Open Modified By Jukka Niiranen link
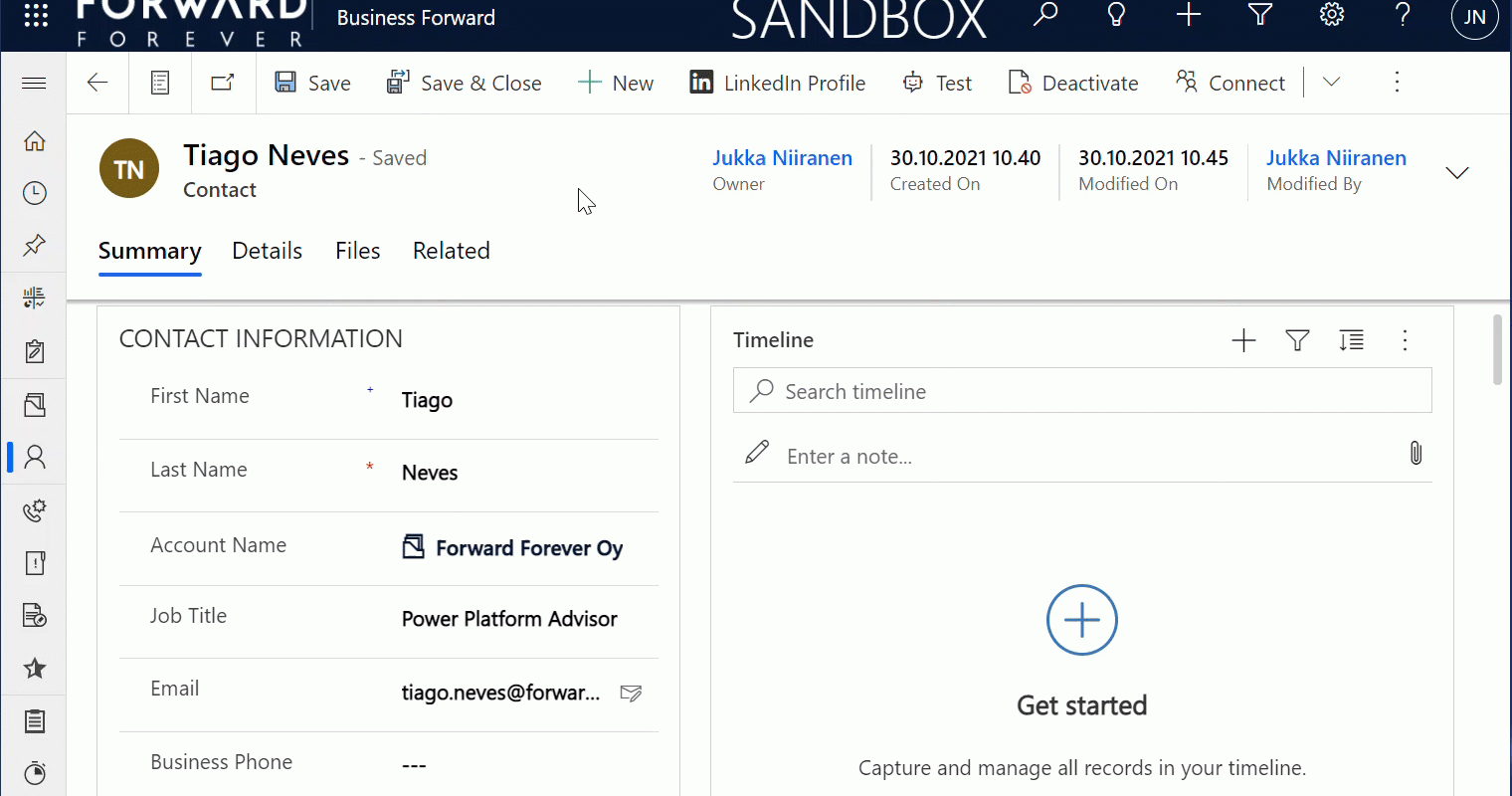Viewport: 1512px width, 796px height. click(1337, 157)
